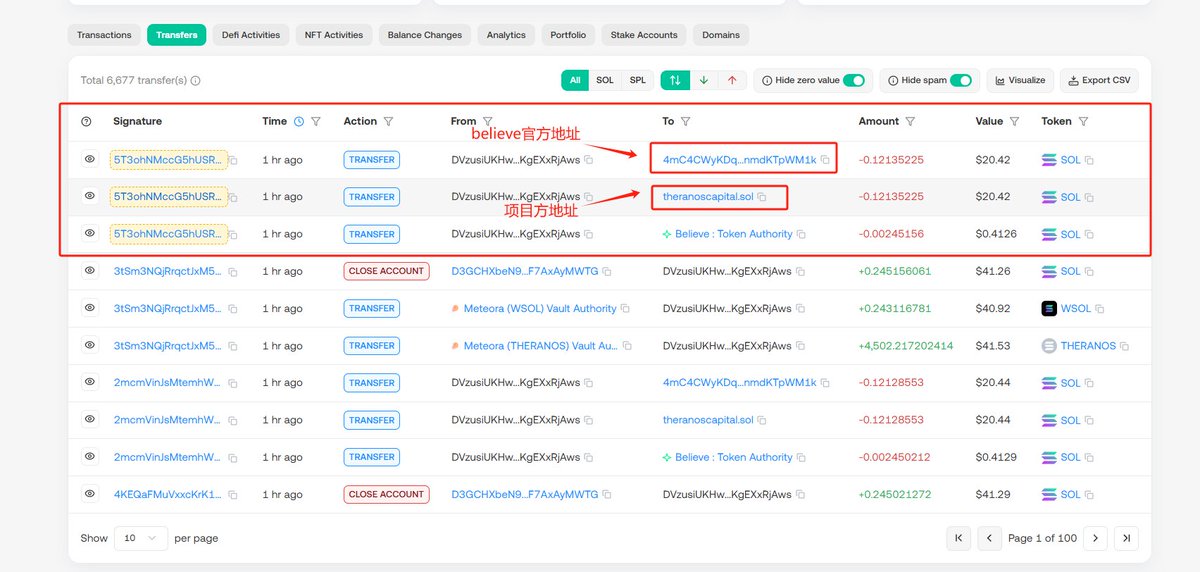1200x572 pixels.
Task: Open the info icon beside total transfers
Action: [x=196, y=81]
